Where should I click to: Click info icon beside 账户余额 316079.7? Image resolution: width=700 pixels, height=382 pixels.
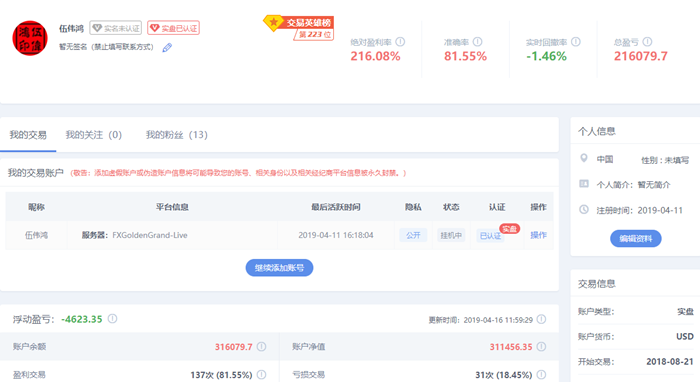262,346
